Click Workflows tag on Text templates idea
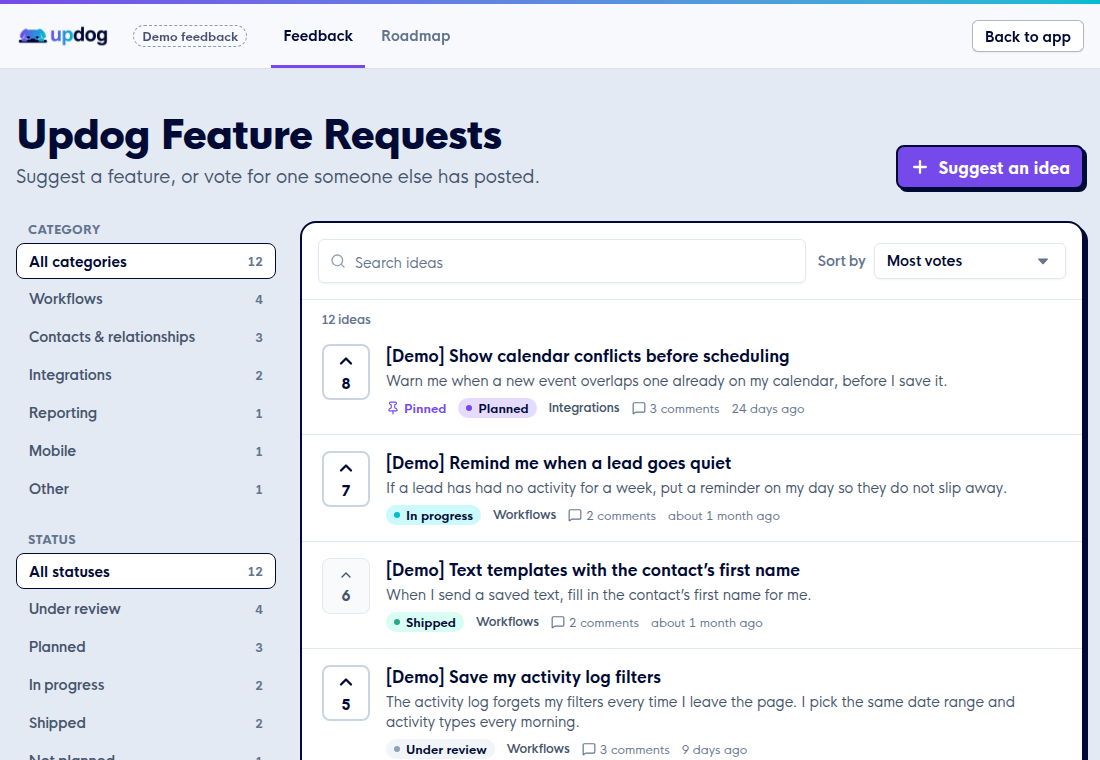Screen dimensions: 1100x760 click(x=507, y=622)
